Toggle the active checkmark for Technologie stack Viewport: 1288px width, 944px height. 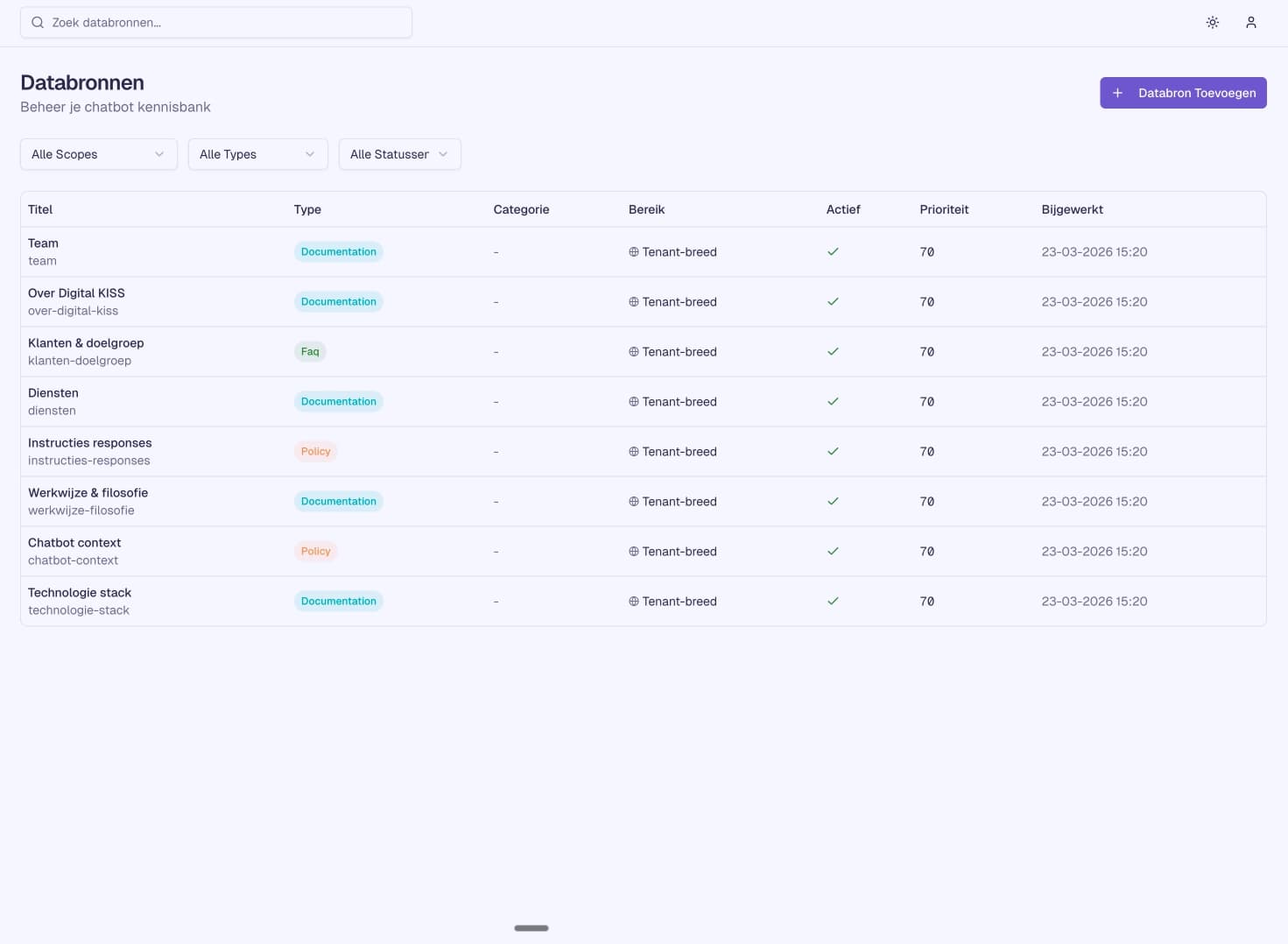(x=833, y=602)
